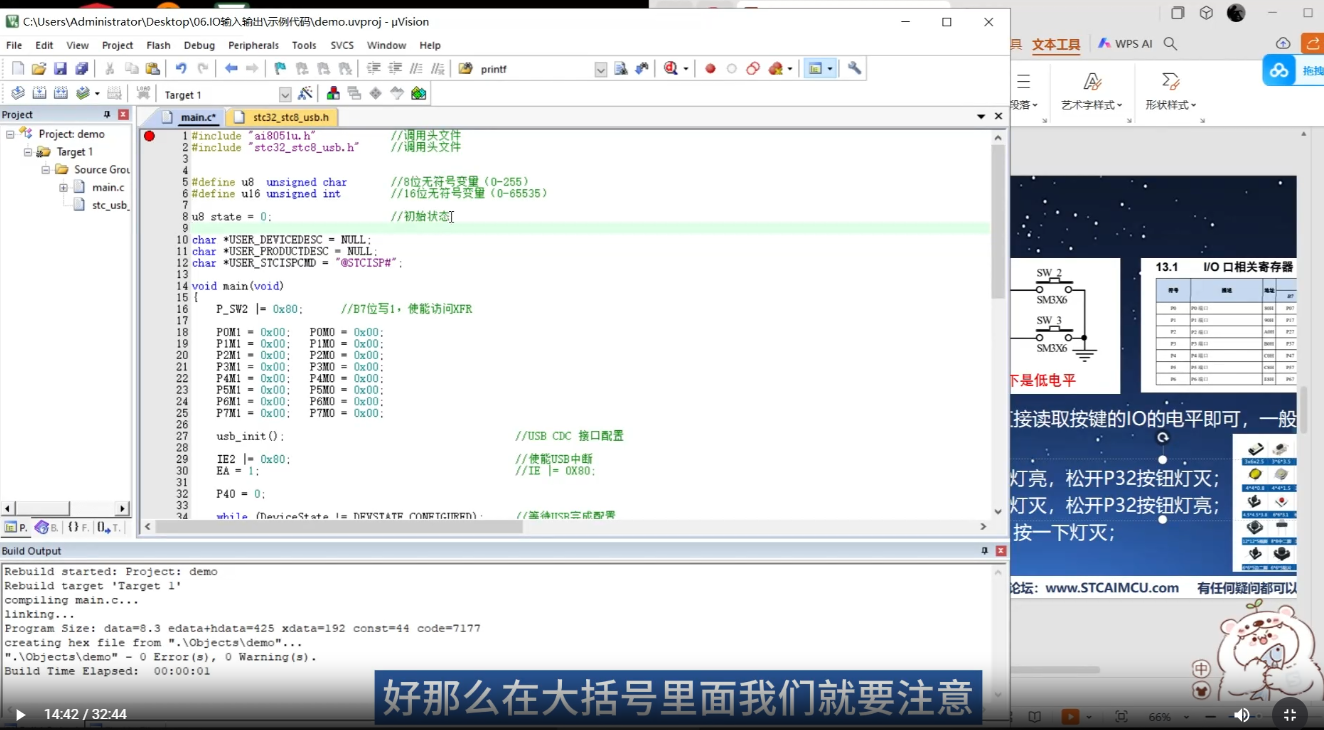Screen dimensions: 1324x730
Task: Click the Project panel horizontal scrollbar
Action: tap(66, 509)
